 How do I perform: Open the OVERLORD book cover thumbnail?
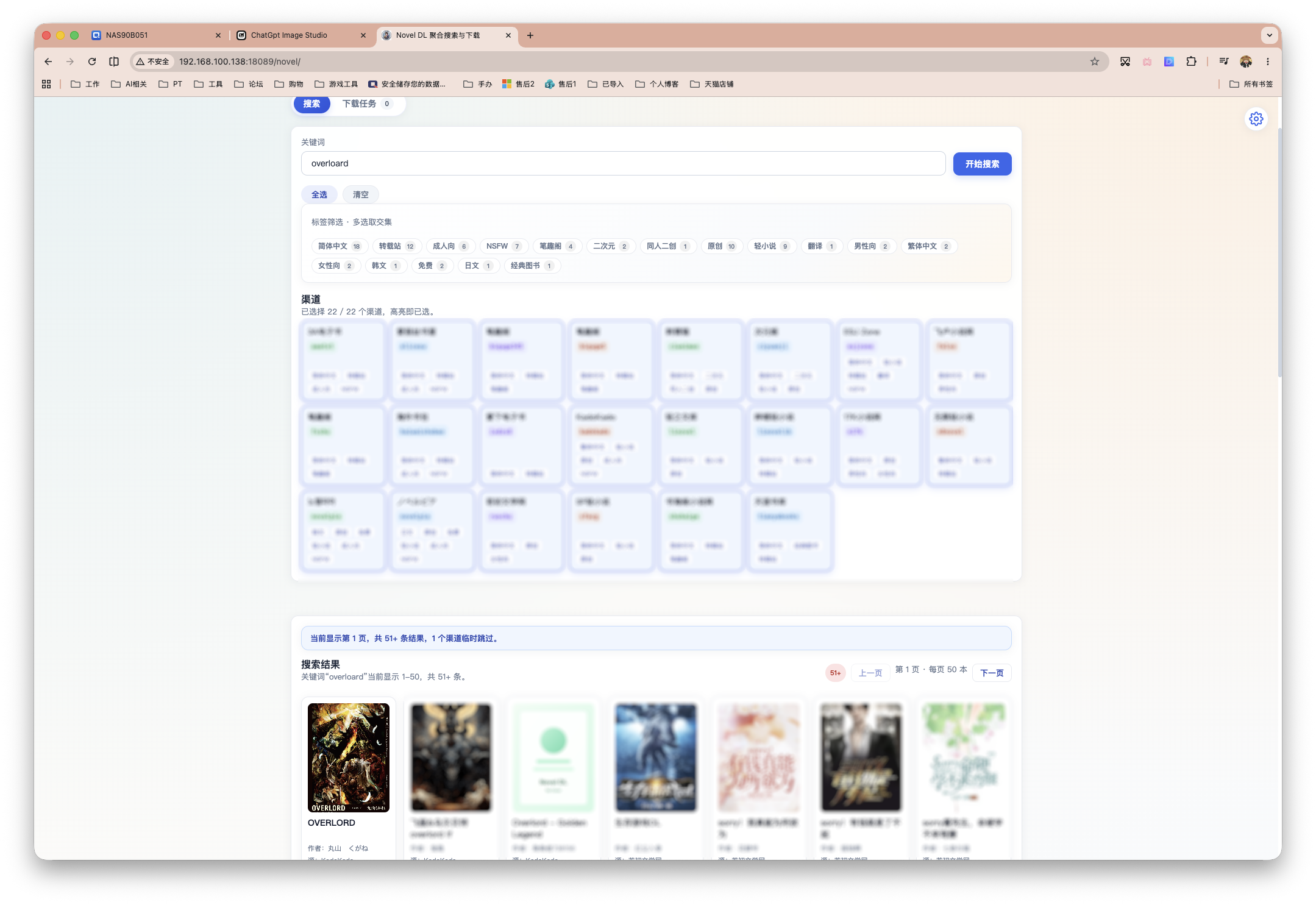349,758
